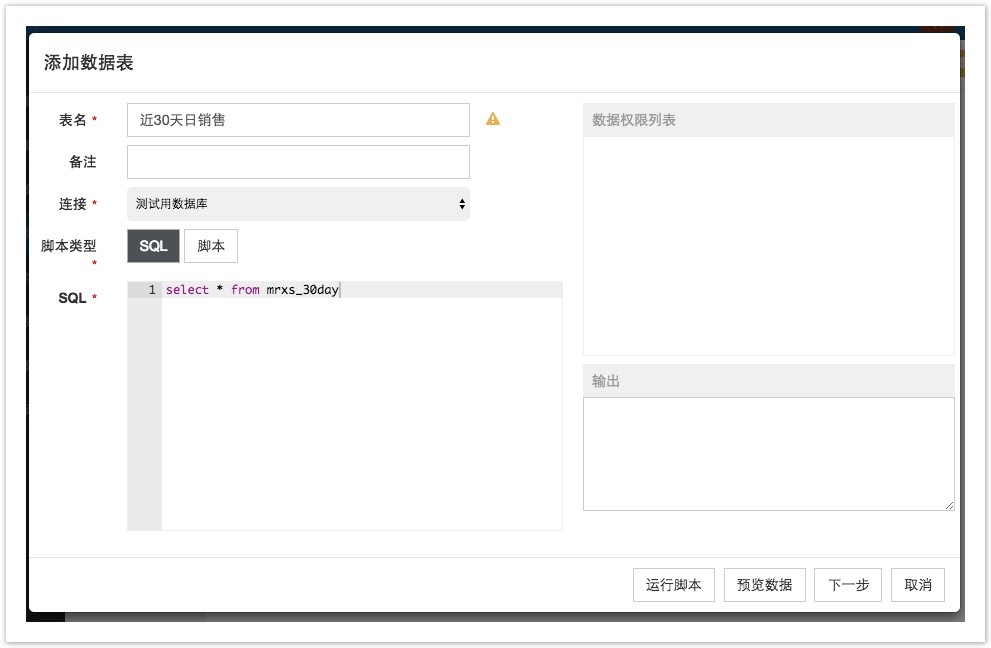Switch script type to 脚本
The height and width of the screenshot is (648, 991).
pyautogui.click(x=211, y=246)
